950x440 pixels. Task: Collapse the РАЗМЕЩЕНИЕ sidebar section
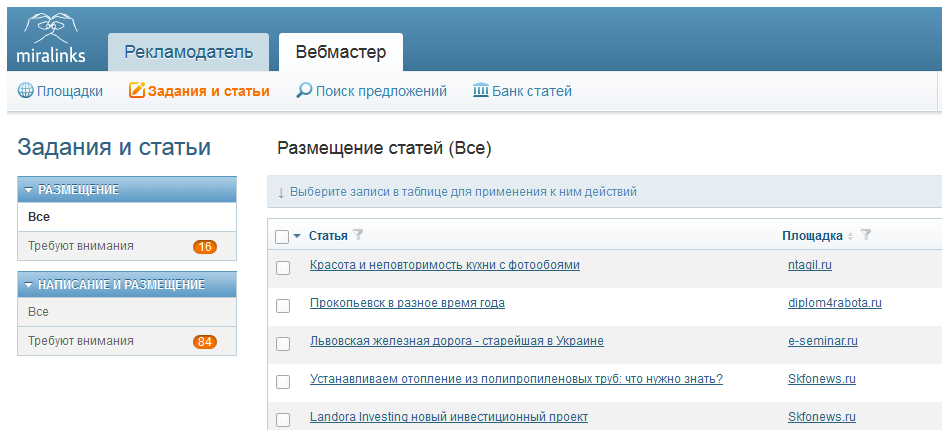pos(28,190)
